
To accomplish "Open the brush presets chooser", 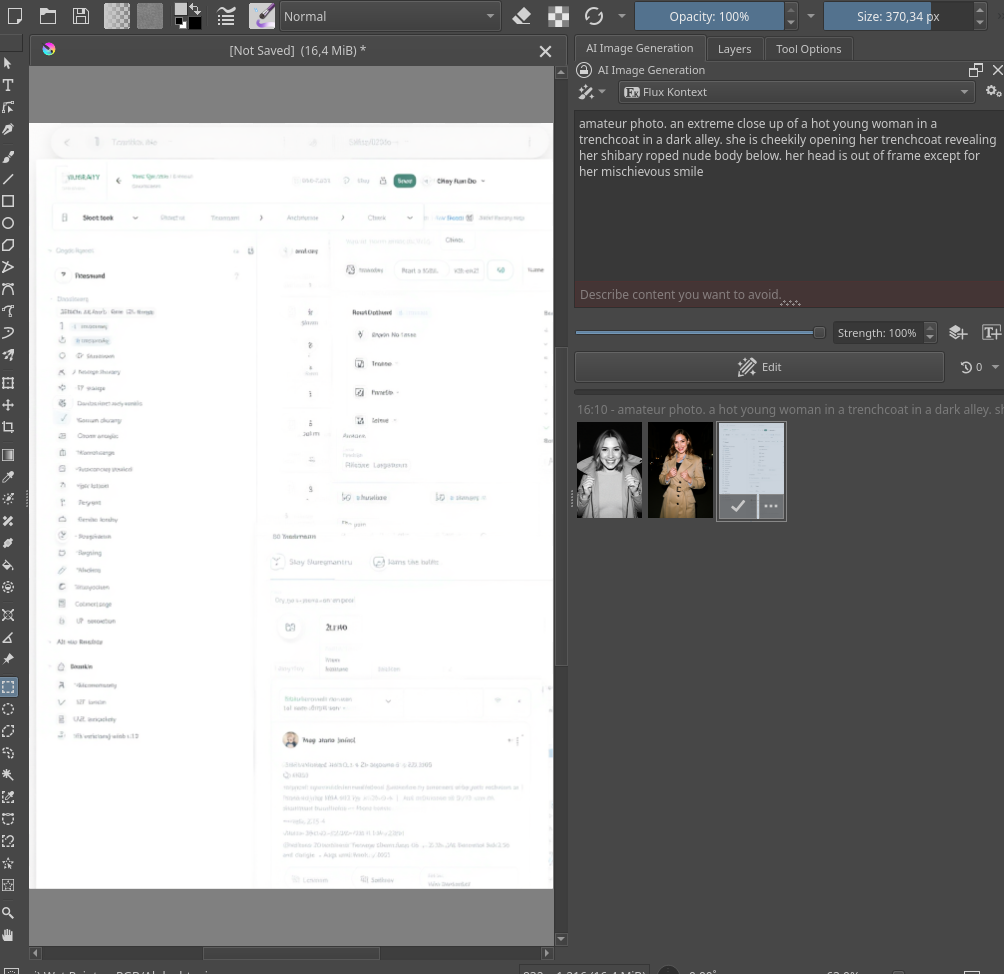I will point(262,16).
